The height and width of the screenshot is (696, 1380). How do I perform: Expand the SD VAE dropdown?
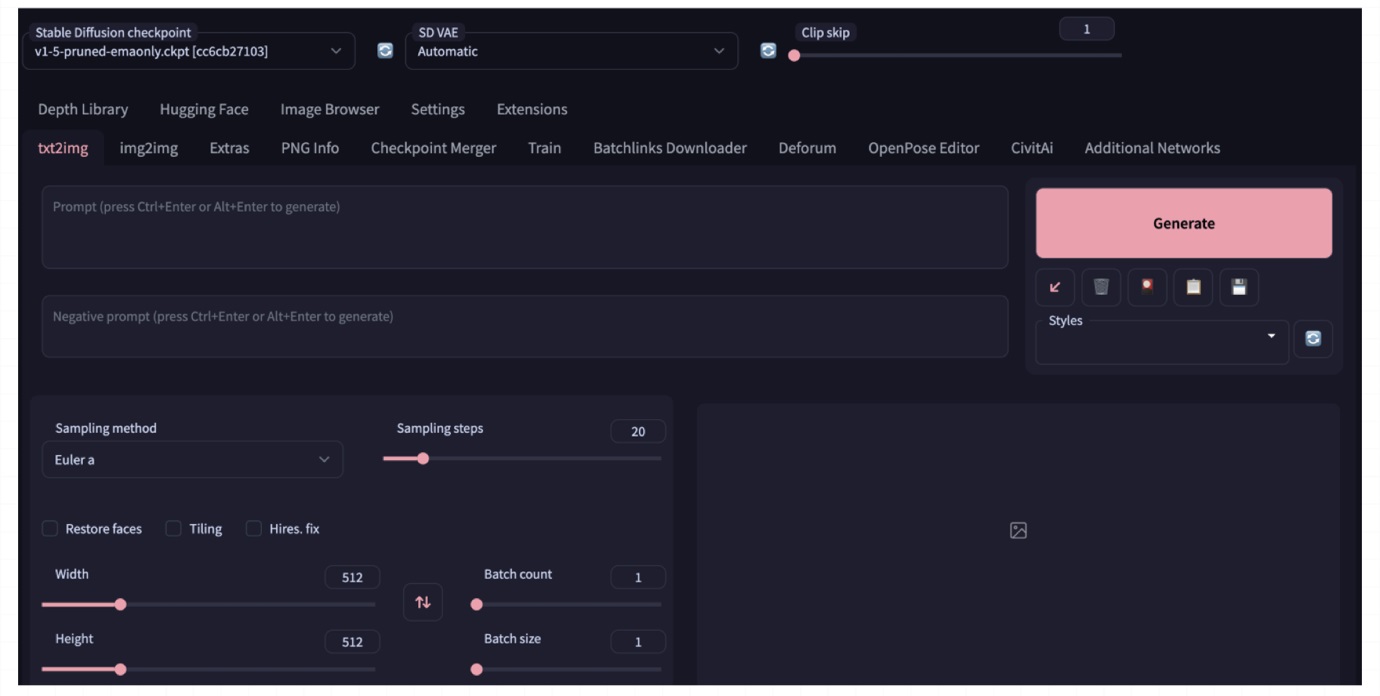pyautogui.click(x=571, y=52)
